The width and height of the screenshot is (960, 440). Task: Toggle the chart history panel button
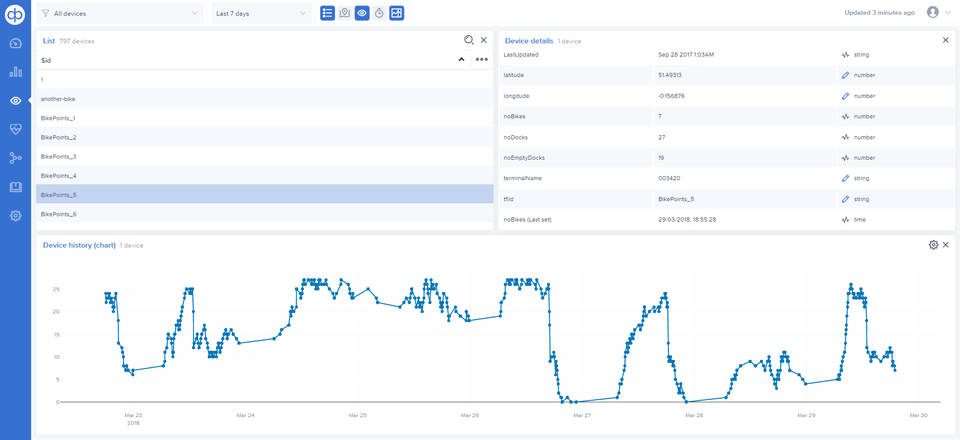[397, 13]
